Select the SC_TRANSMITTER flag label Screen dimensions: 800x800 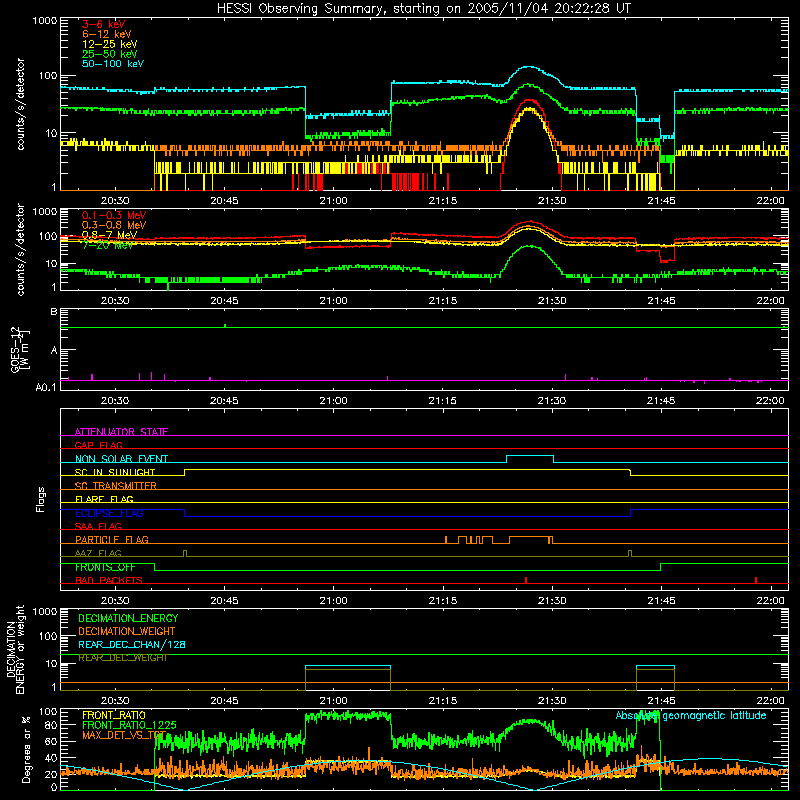(x=116, y=486)
